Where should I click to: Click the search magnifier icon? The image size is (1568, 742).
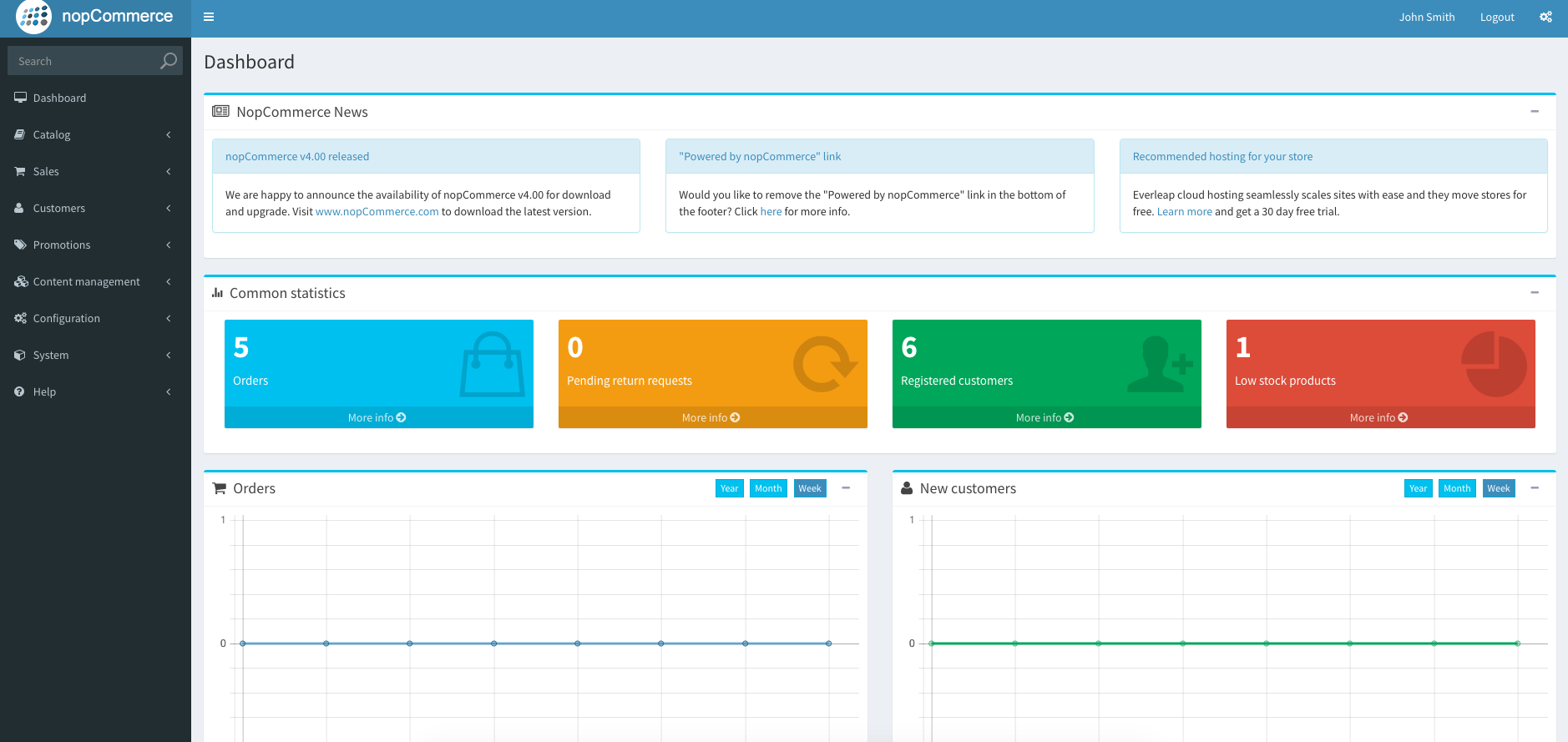tap(169, 60)
